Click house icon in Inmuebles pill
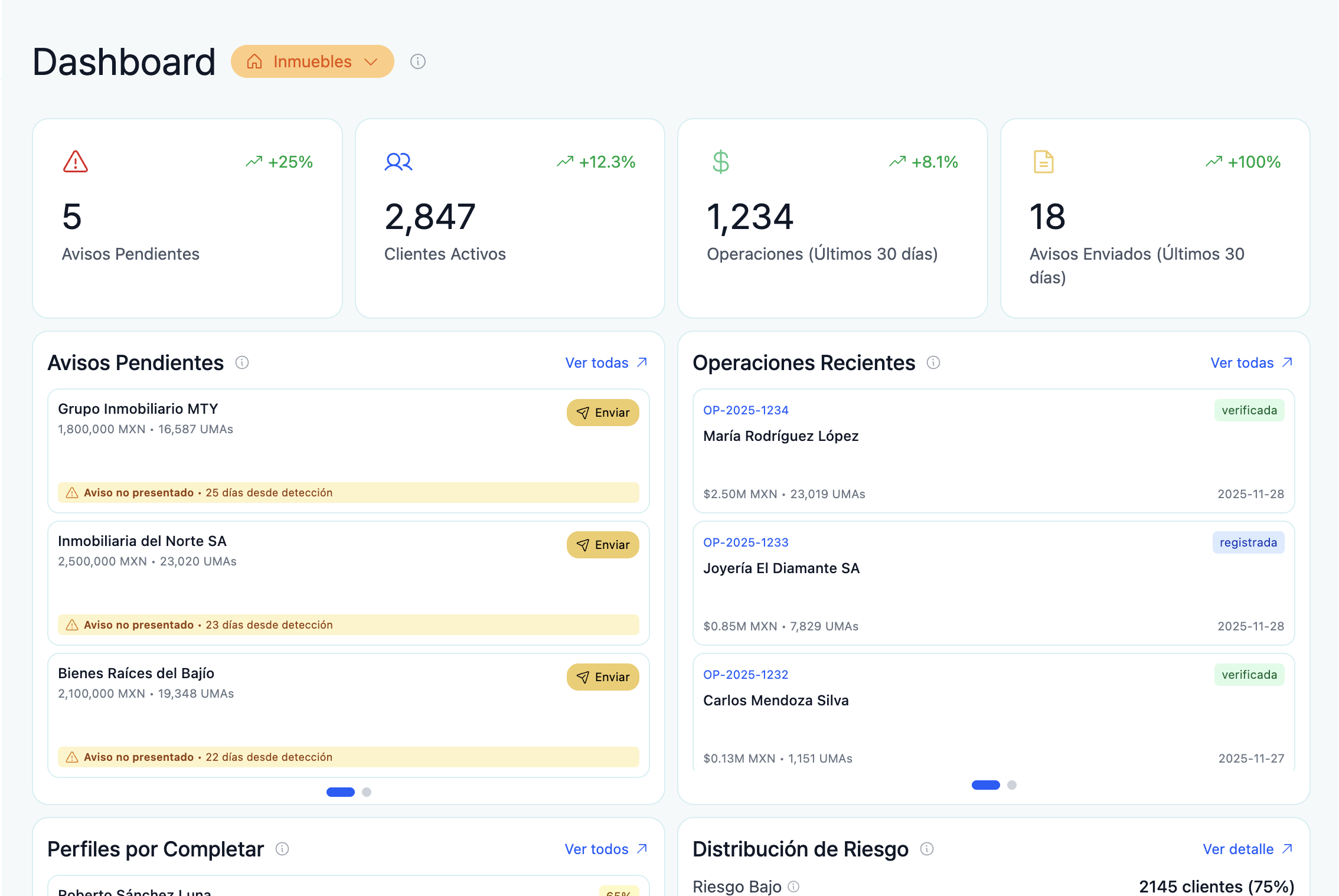Viewport: 1339px width, 896px height. click(x=254, y=61)
